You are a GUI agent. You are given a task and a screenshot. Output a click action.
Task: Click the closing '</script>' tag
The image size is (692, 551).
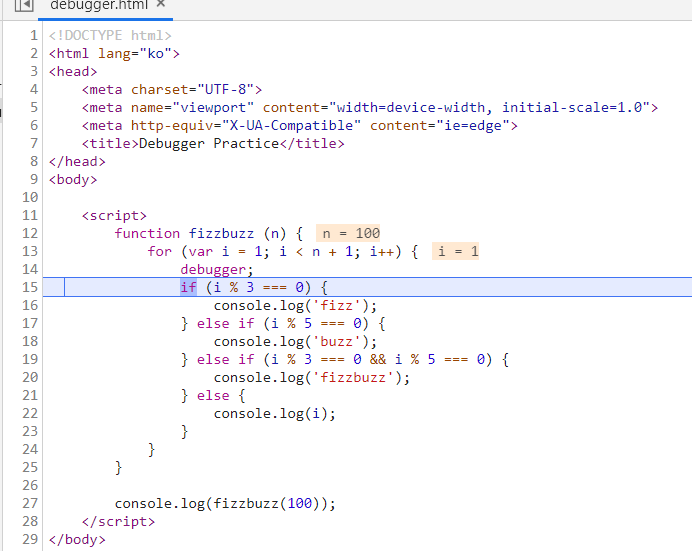118,521
